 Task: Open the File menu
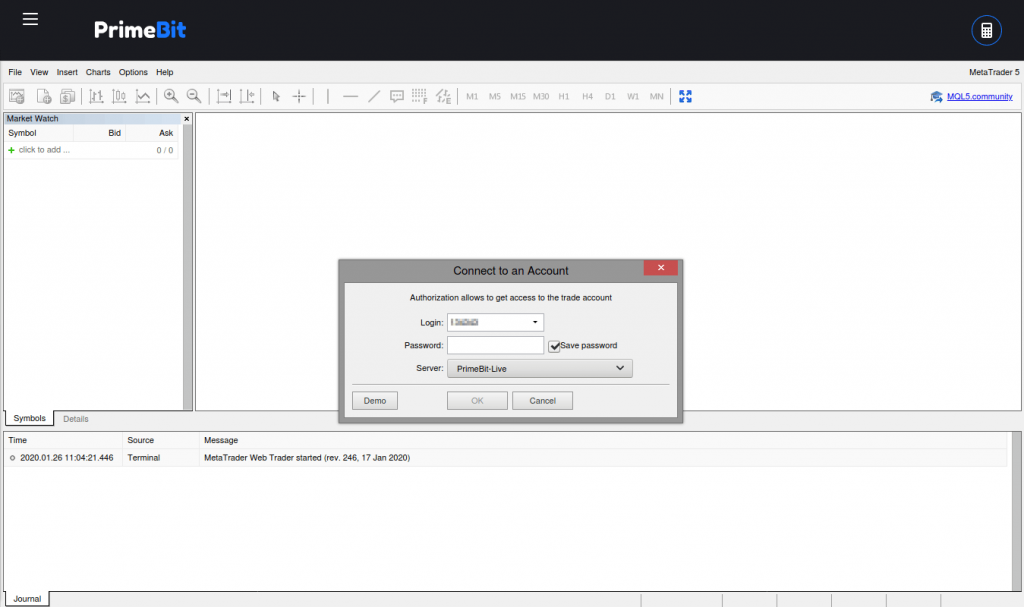15,73
